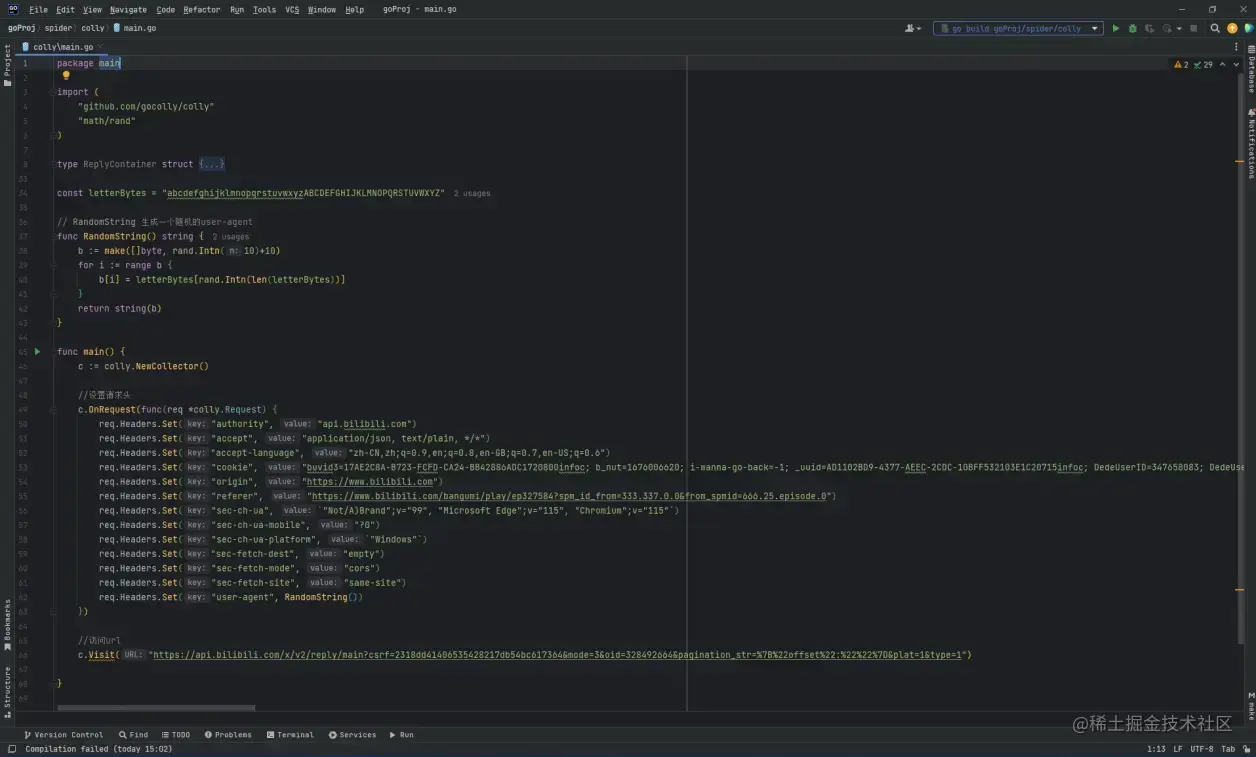This screenshot has width=1256, height=757.
Task: Open the Refactor menu
Action: coord(201,9)
